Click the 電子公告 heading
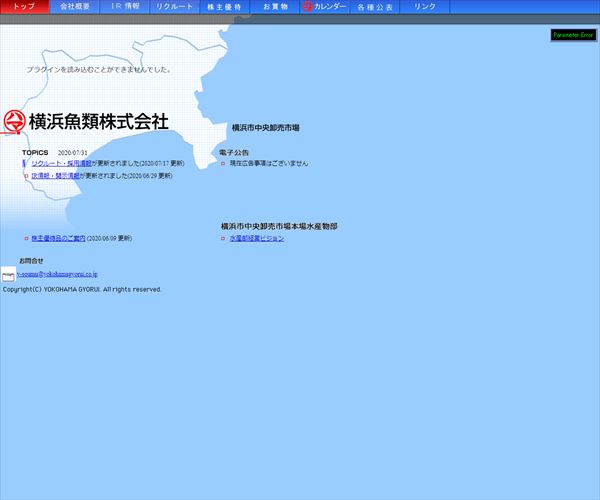The width and height of the screenshot is (600, 500). click(x=234, y=152)
